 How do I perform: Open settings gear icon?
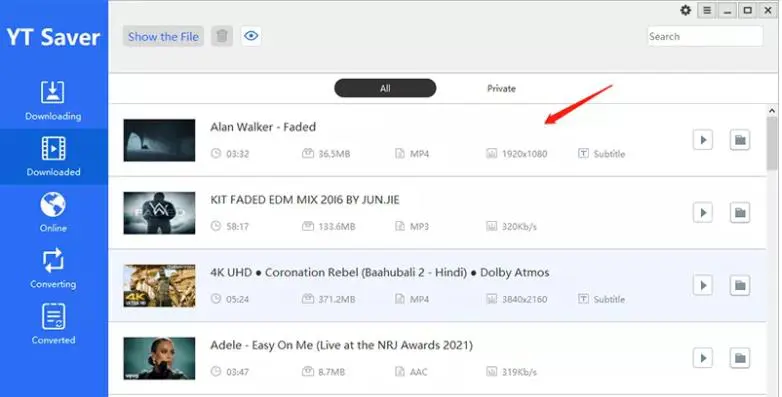click(686, 10)
